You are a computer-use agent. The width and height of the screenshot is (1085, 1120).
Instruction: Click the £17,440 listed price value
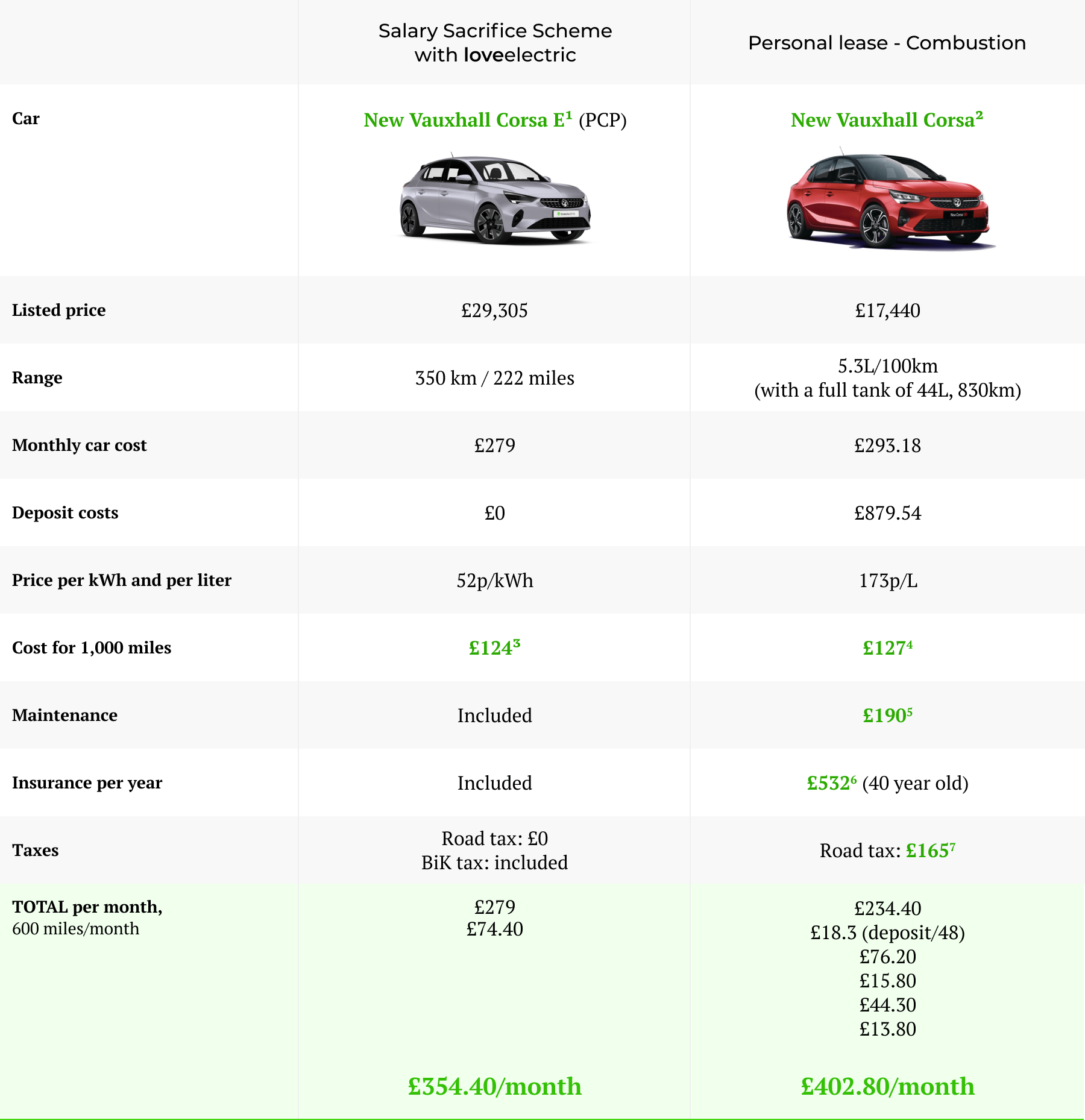pos(887,310)
